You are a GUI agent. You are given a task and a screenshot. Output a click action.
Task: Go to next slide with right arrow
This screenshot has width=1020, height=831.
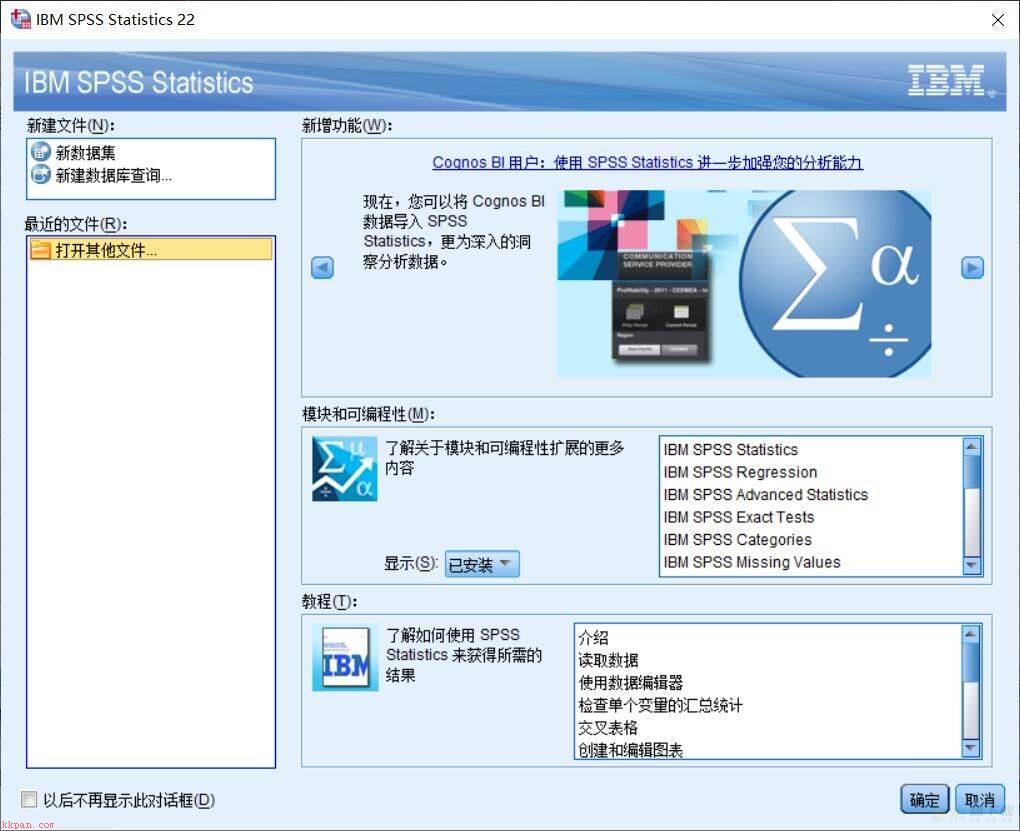click(972, 267)
